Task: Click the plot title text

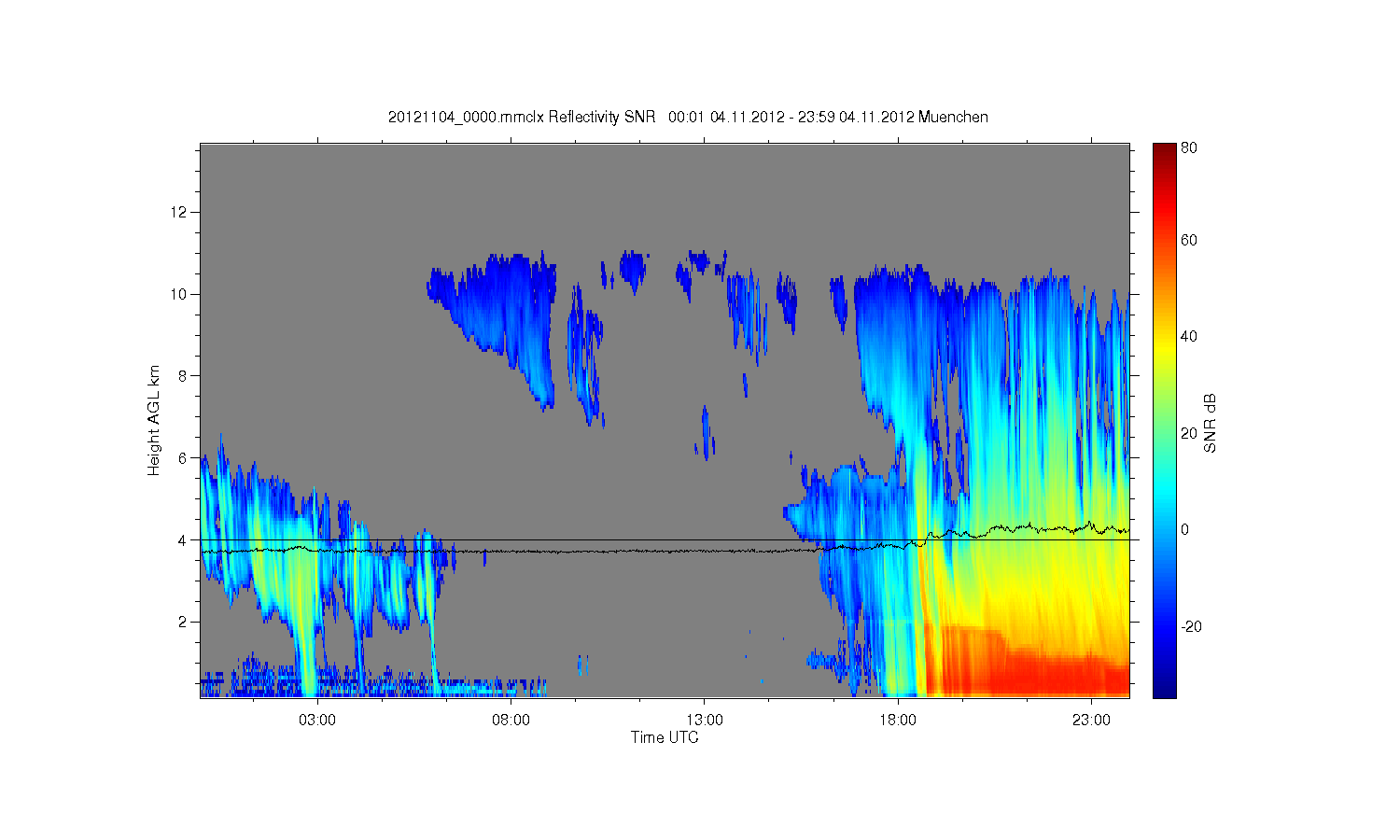Action: point(688,118)
